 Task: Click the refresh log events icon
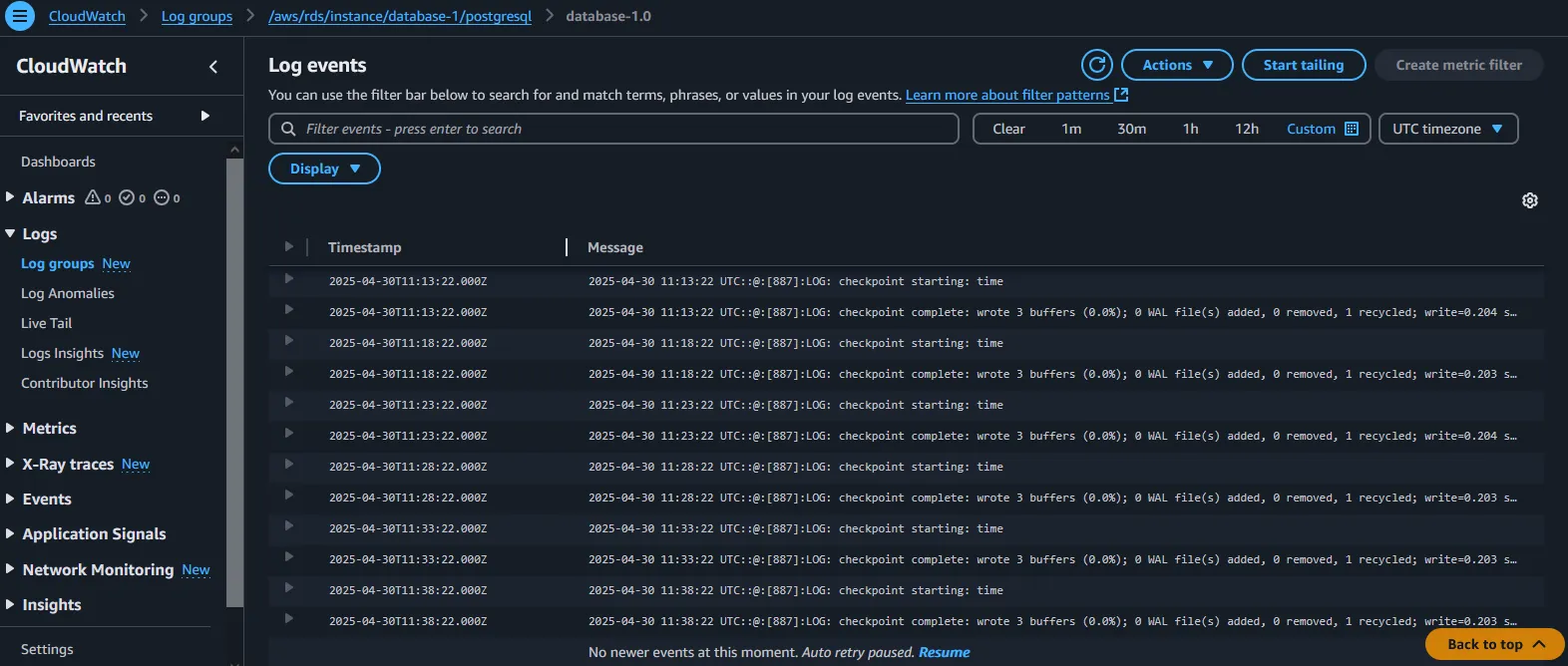coord(1097,65)
